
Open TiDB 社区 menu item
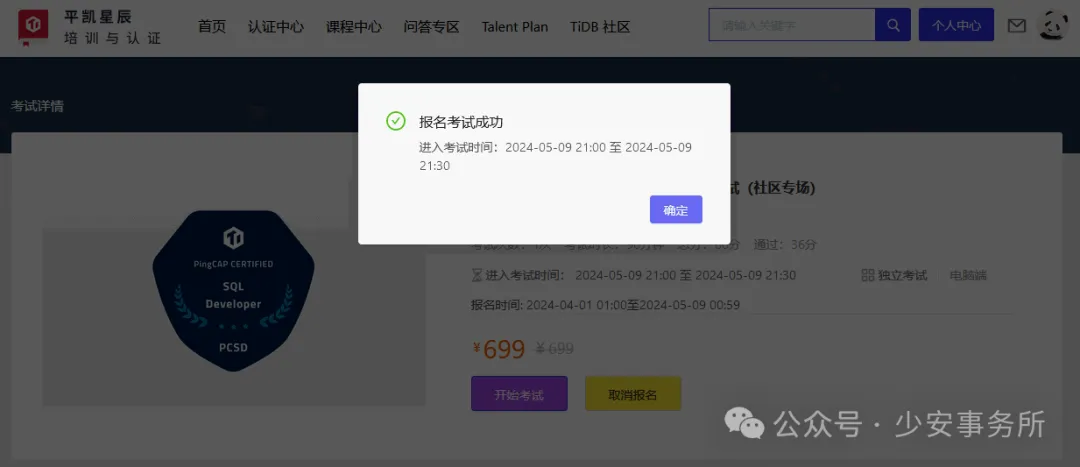tap(600, 27)
